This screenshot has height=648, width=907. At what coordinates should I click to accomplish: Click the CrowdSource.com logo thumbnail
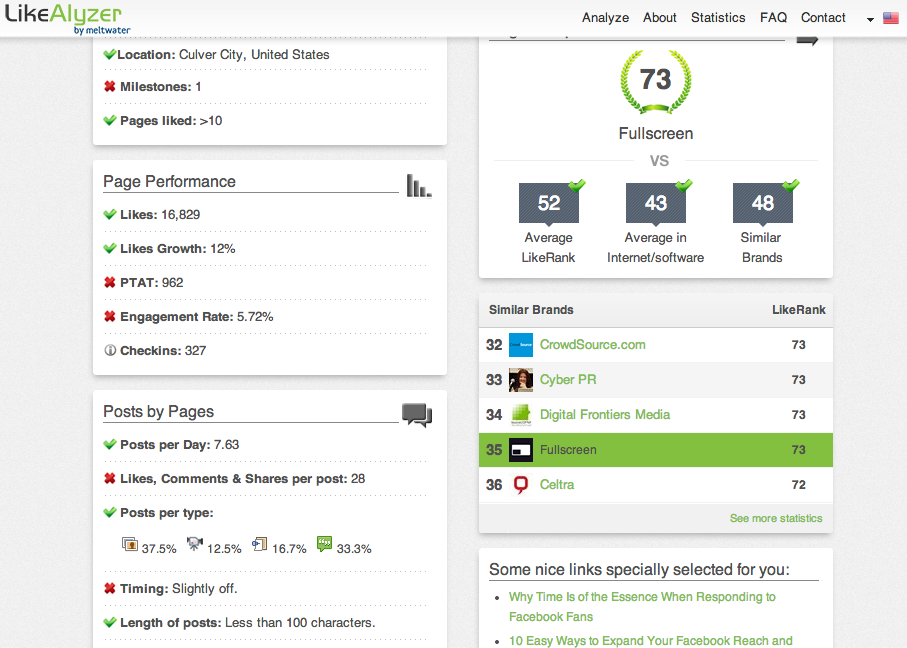(521, 345)
